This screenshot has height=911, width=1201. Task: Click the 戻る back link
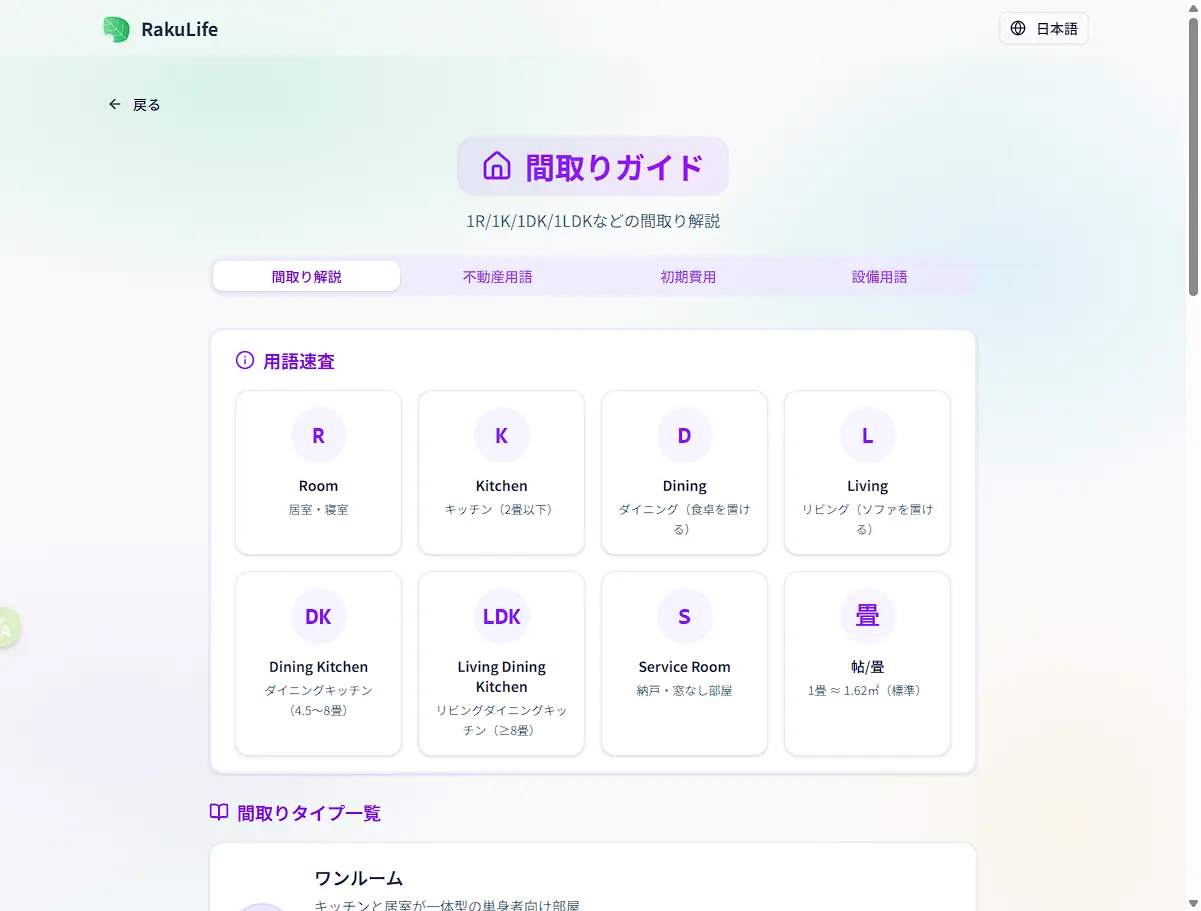[x=144, y=104]
